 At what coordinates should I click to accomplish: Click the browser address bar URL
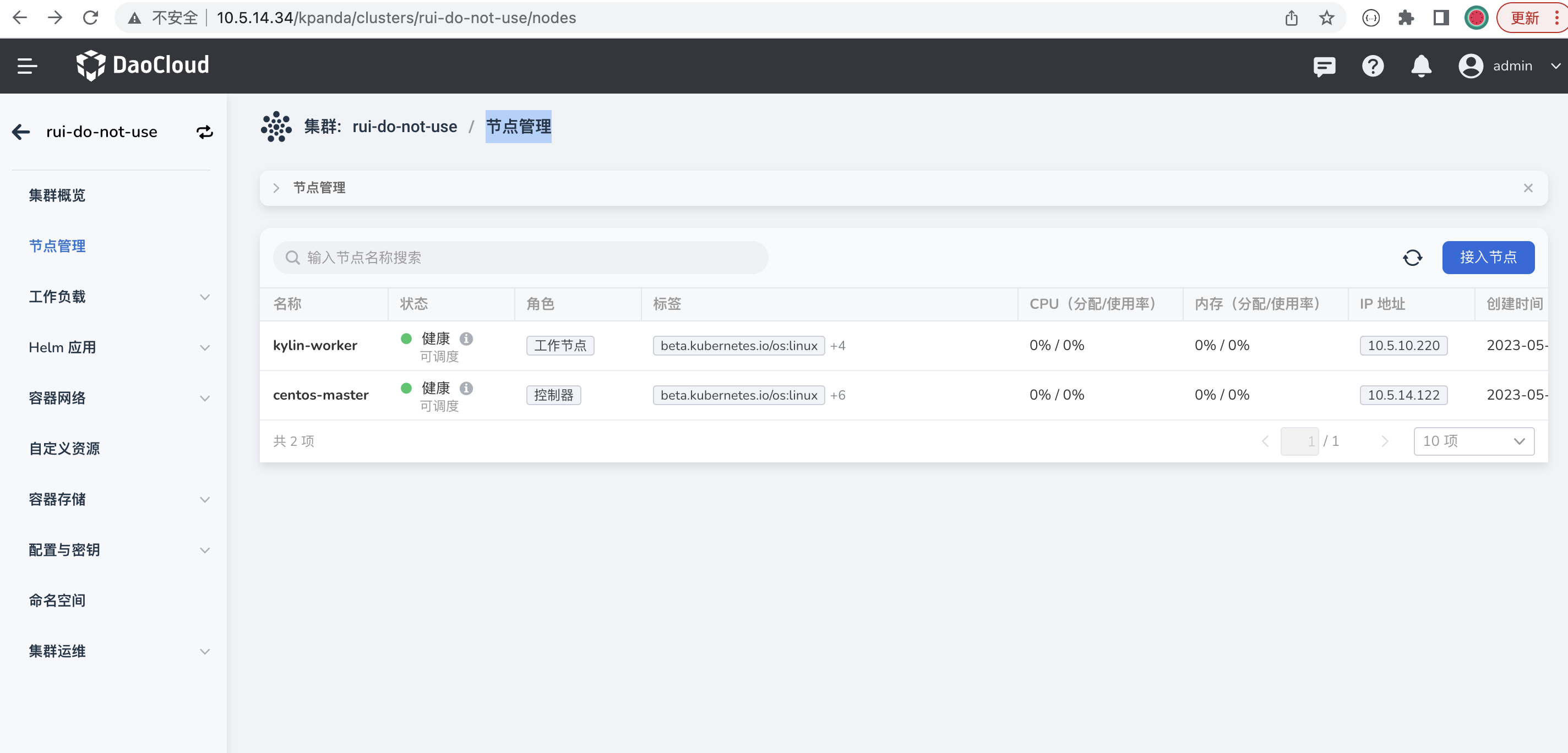tap(396, 18)
